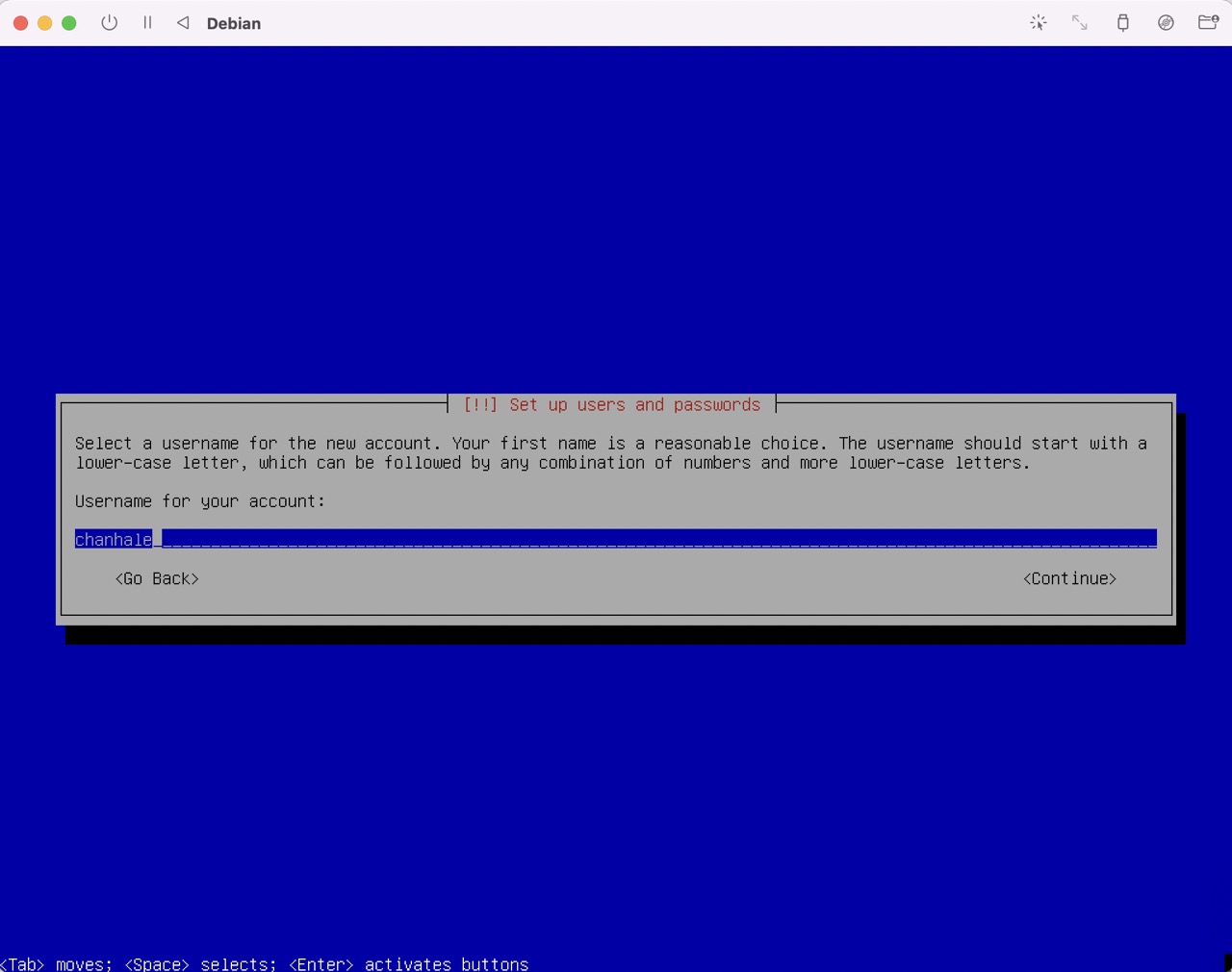Click the username input field
This screenshot has width=1232, height=972.
(616, 539)
